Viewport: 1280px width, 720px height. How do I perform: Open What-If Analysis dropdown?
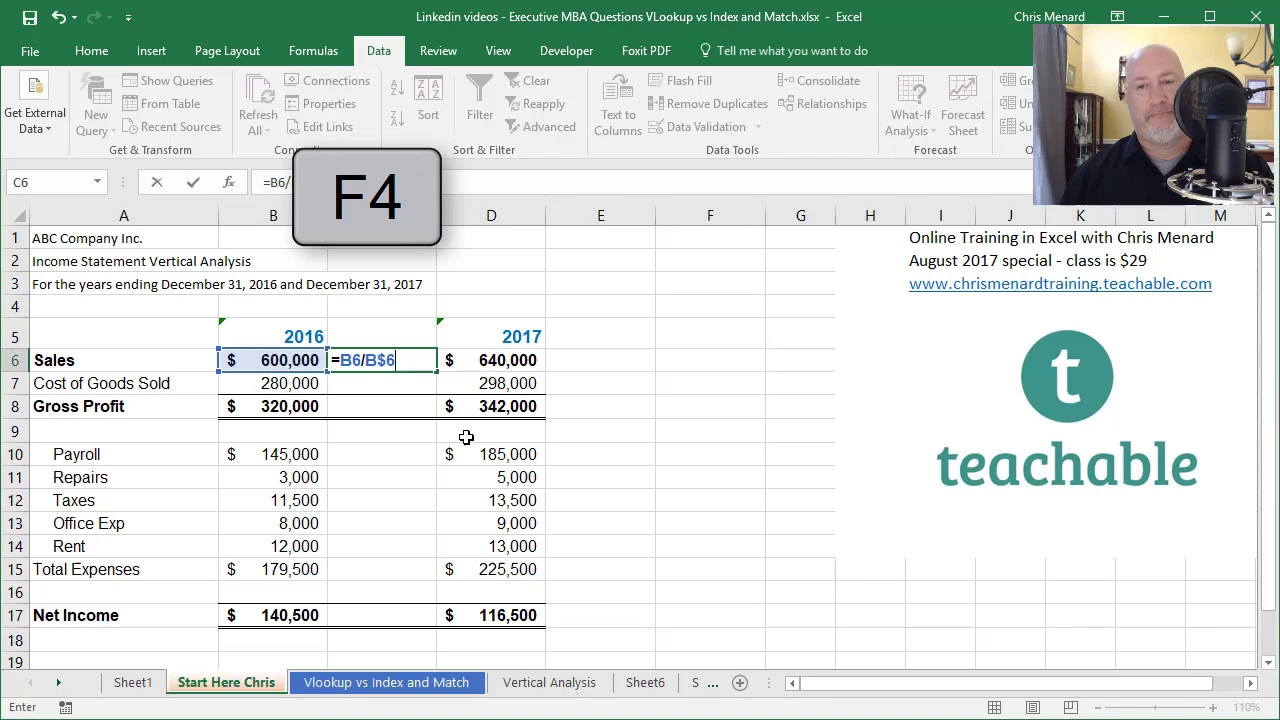click(911, 106)
